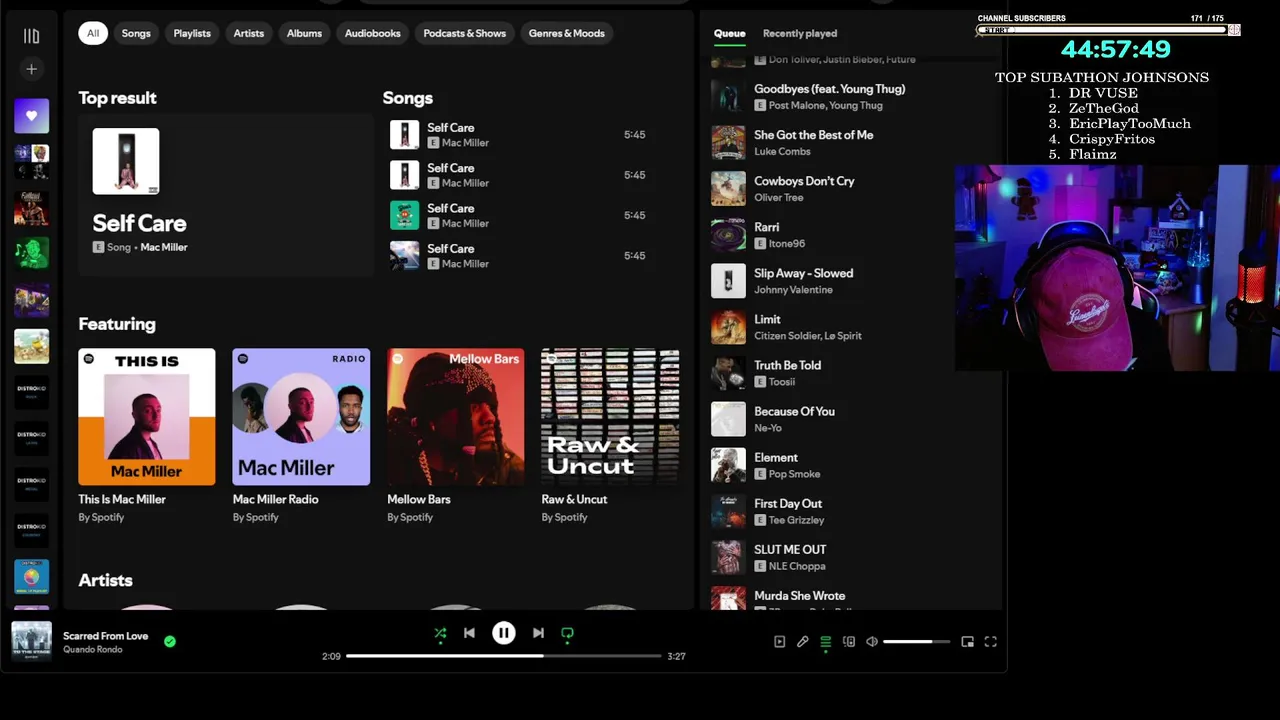Switch to Recently played tab
The height and width of the screenshot is (720, 1280).
pos(800,33)
